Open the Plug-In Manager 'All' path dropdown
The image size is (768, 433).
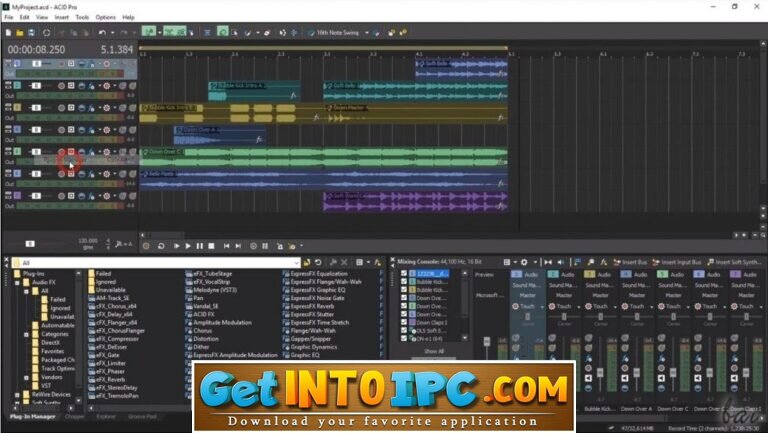296,263
